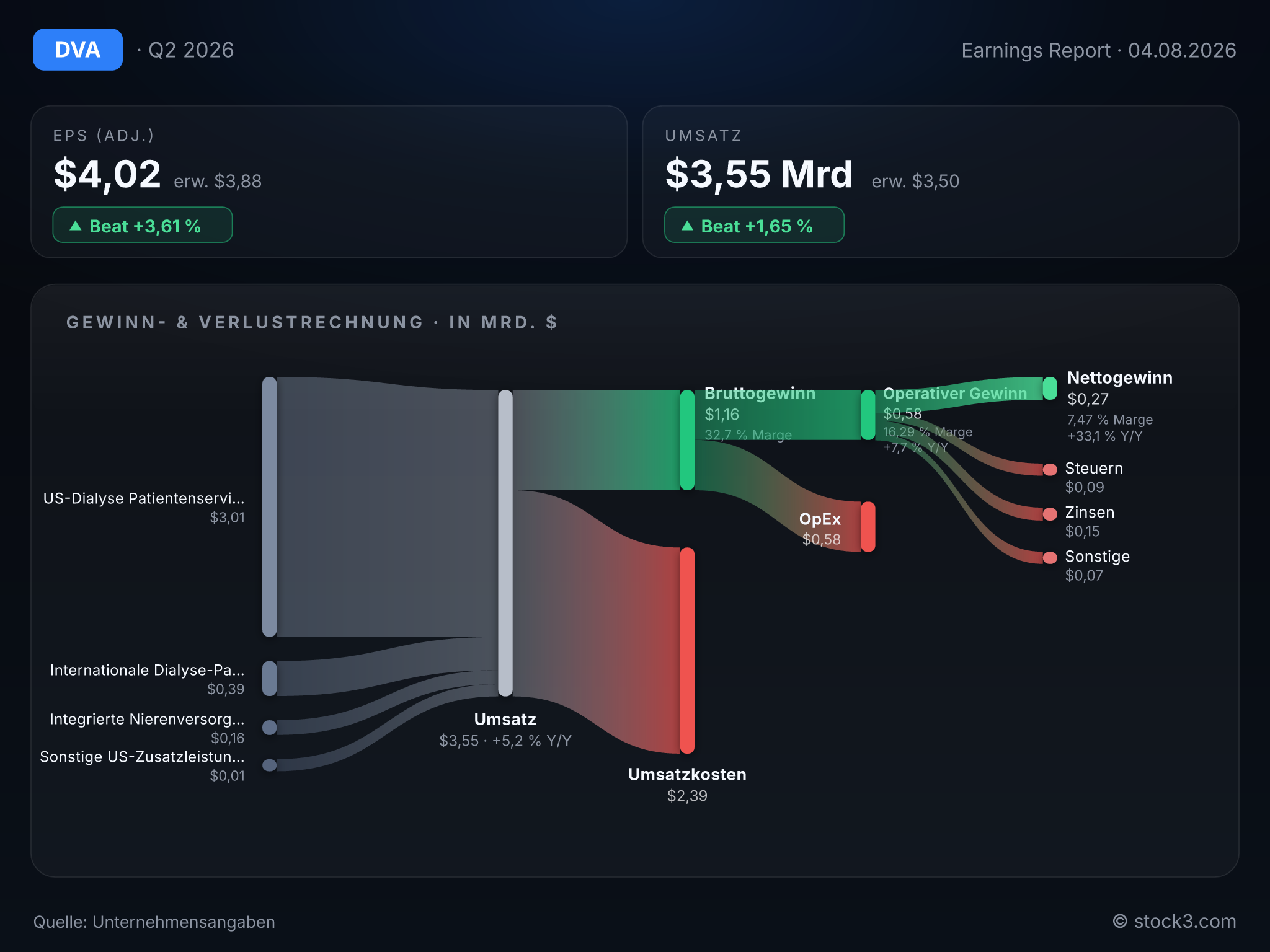Select the Operativer Gewinn label

point(955,394)
